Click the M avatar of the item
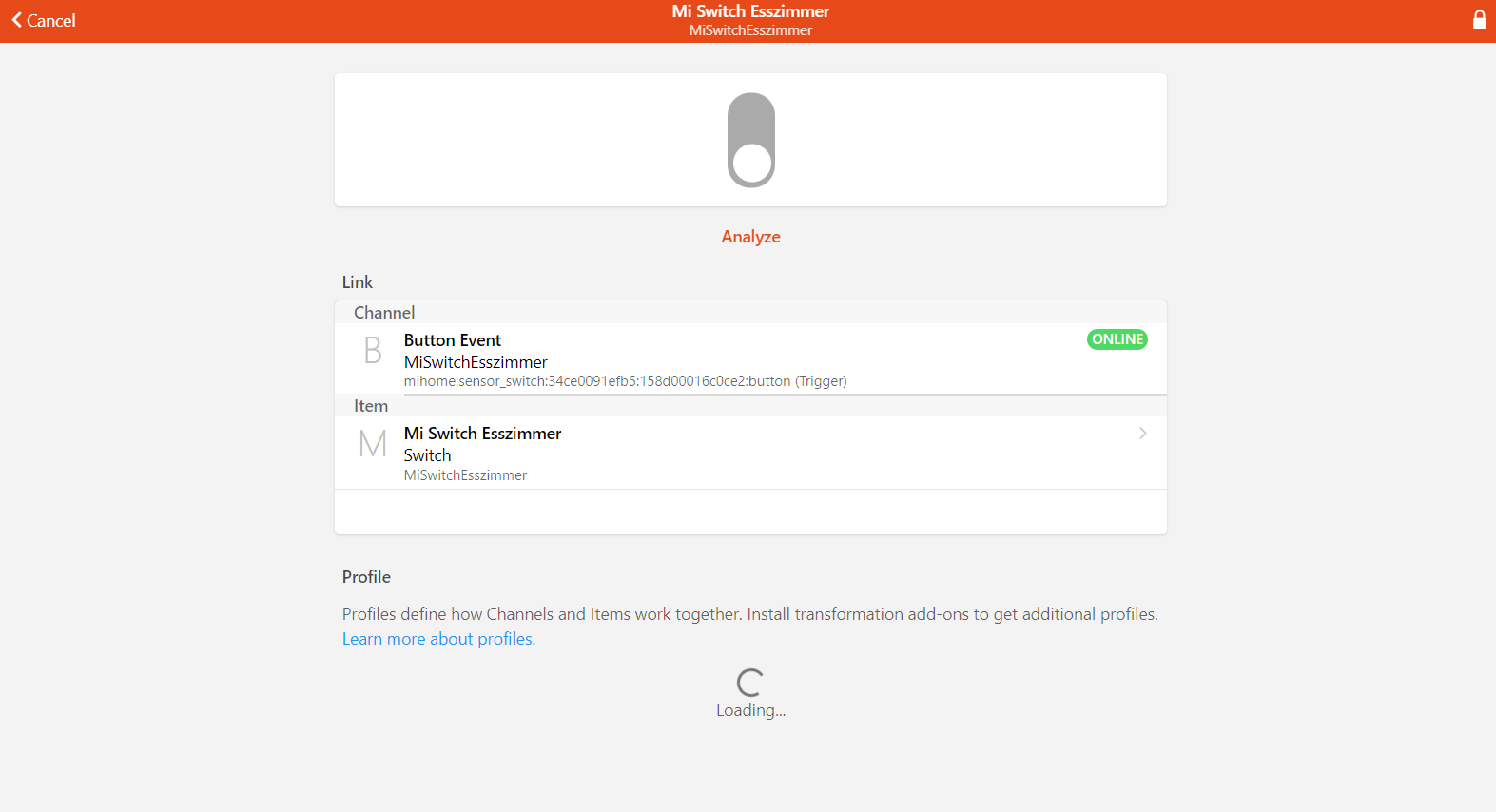This screenshot has height=812, width=1496. [x=373, y=444]
